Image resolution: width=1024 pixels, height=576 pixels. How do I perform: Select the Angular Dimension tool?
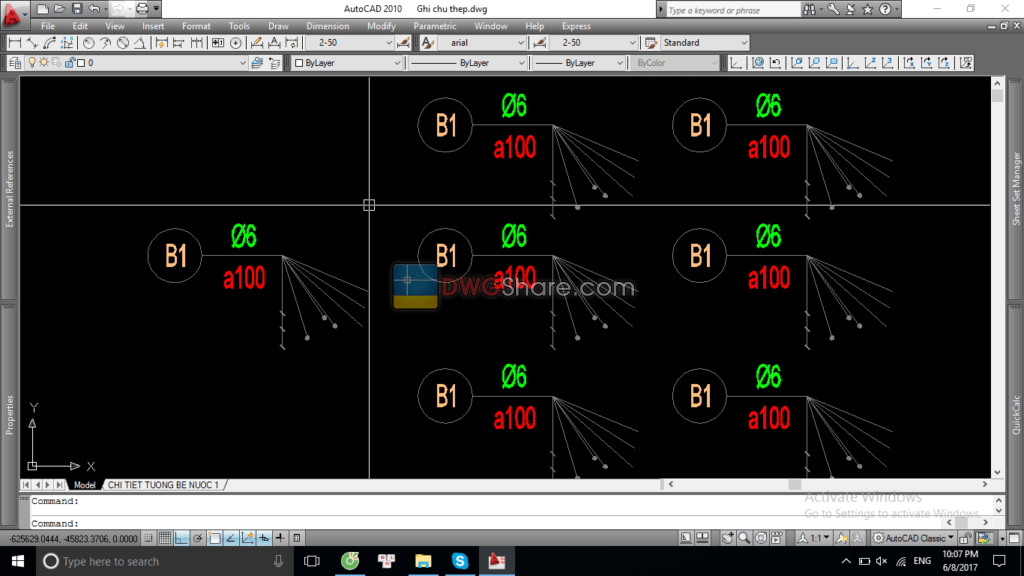click(141, 42)
